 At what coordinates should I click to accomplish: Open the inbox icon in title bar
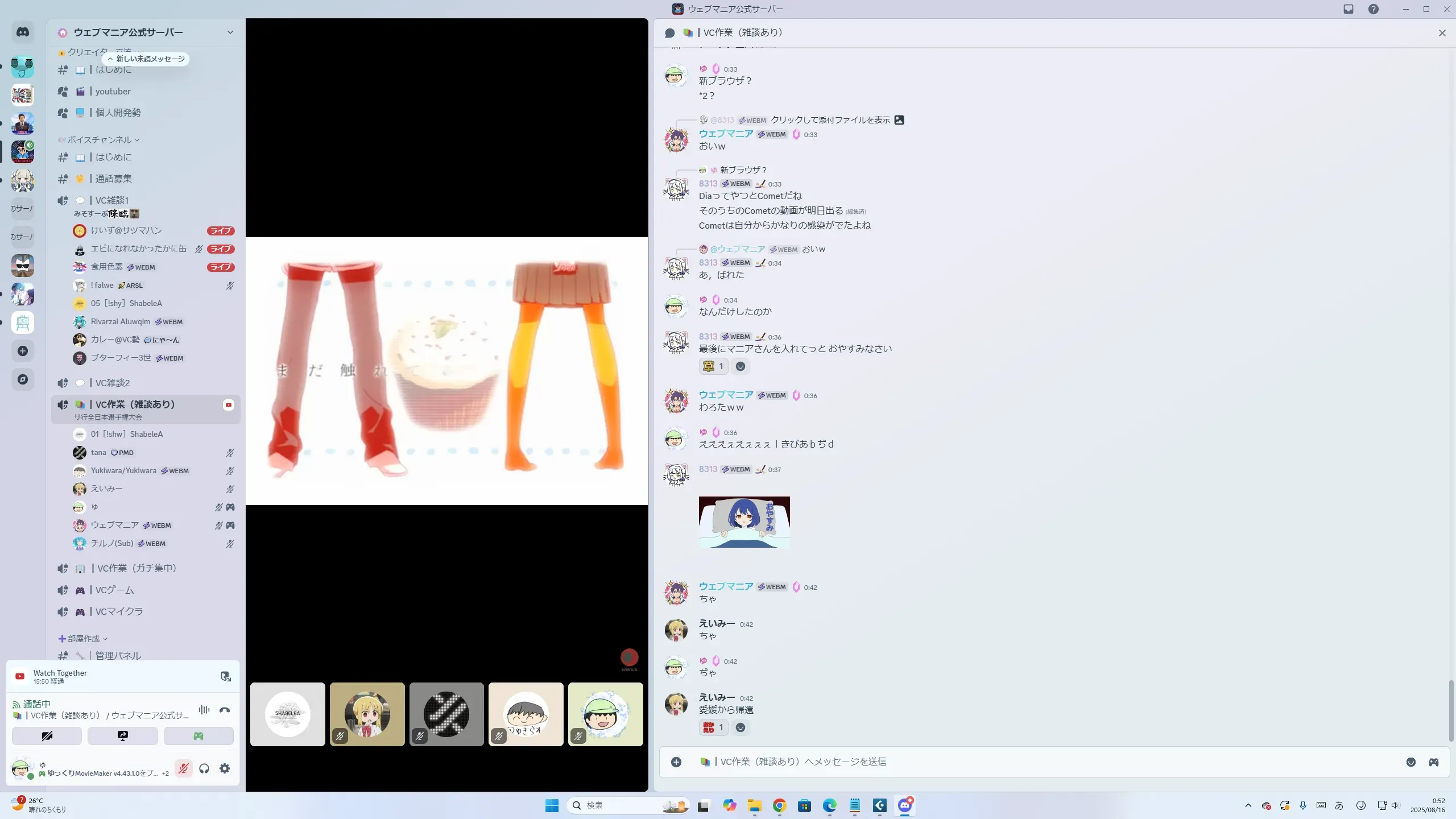[x=1349, y=9]
